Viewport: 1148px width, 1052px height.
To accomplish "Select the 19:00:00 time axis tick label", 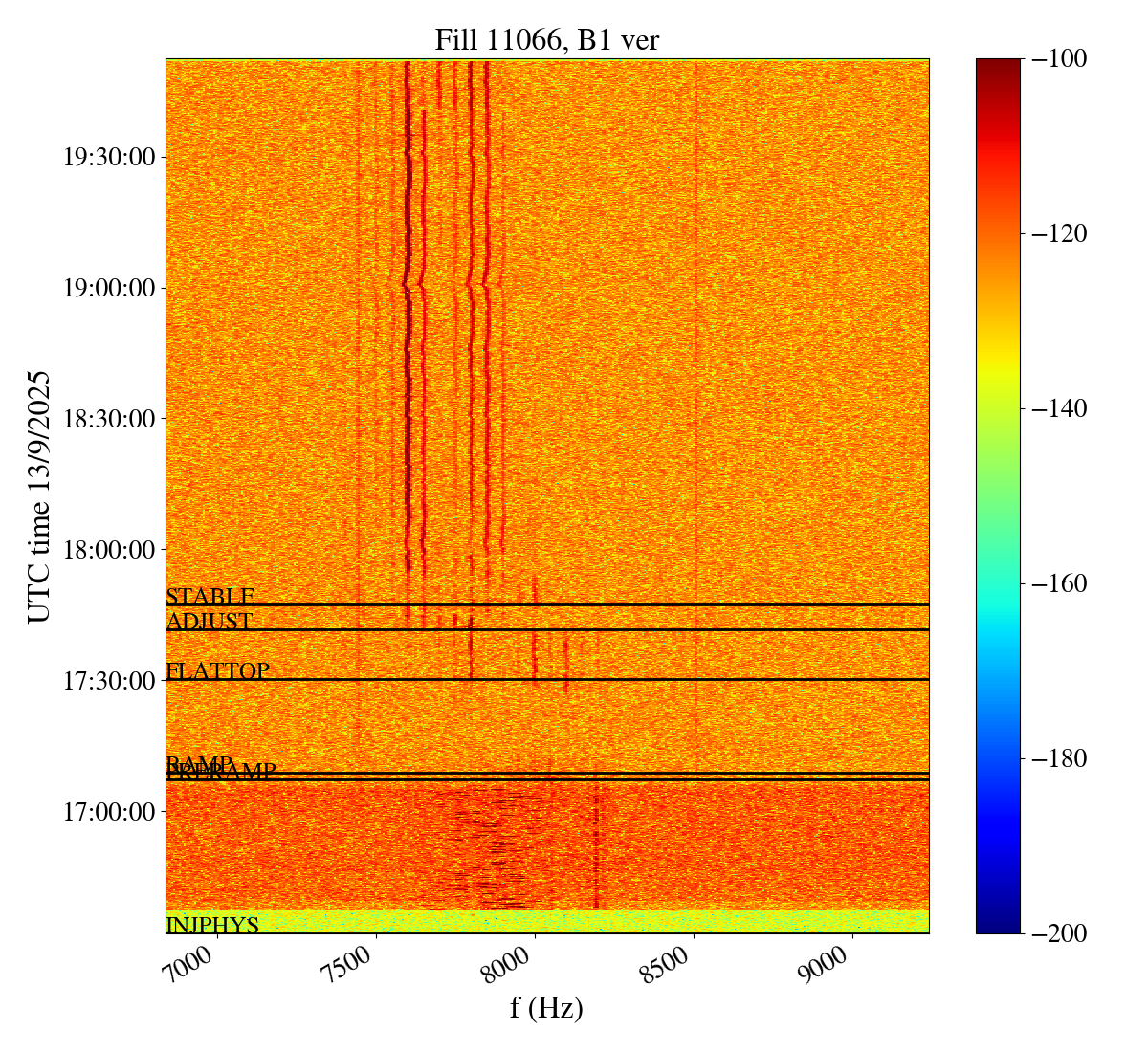I will (109, 288).
